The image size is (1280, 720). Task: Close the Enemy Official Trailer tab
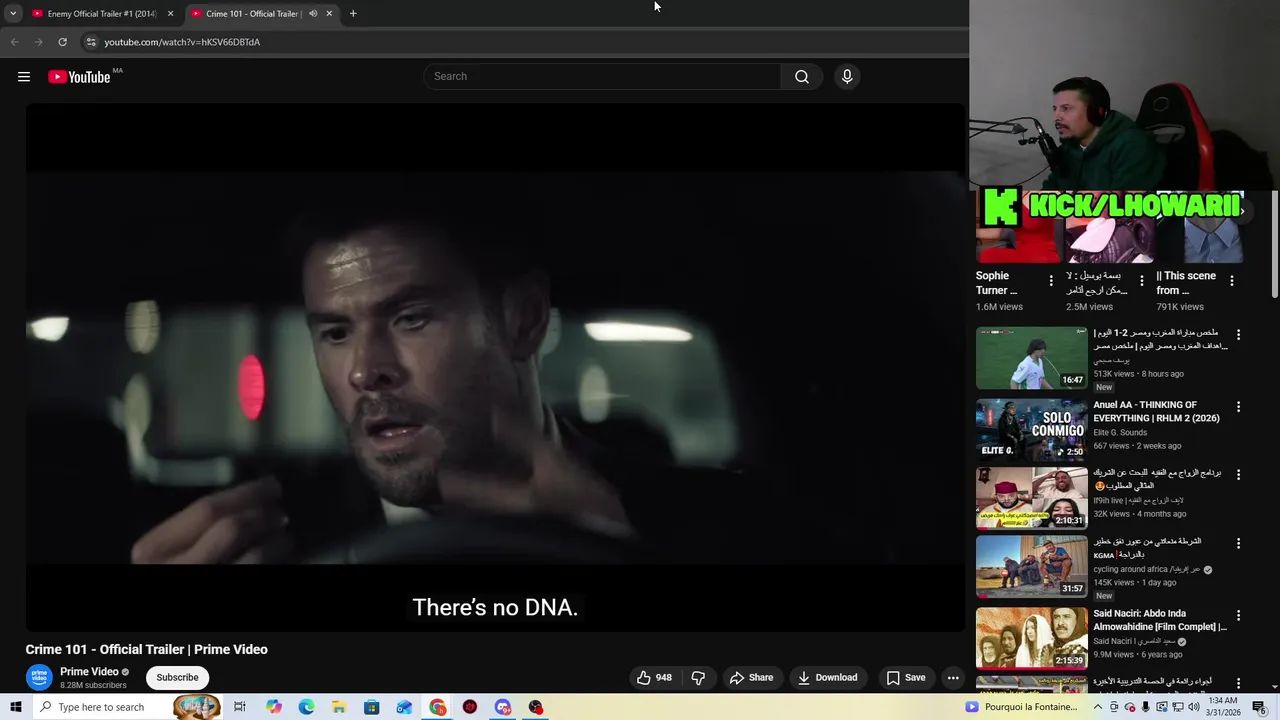click(170, 14)
